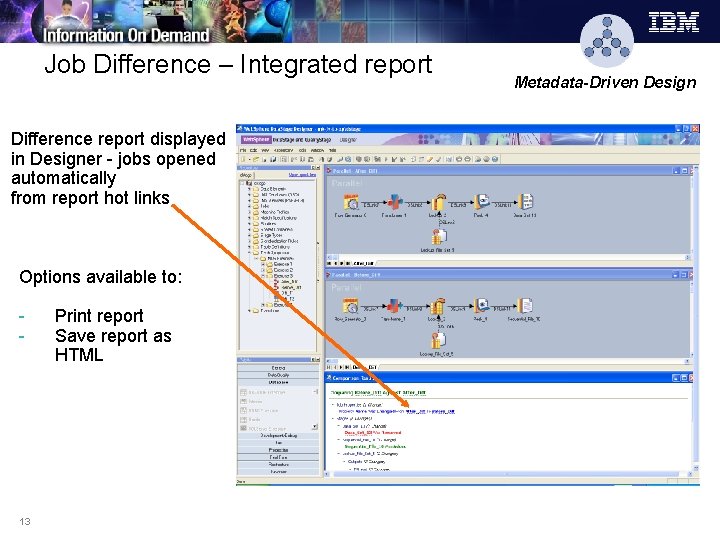720x540 pixels.
Task: Select the Standardization Rules folder
Action: click(279, 241)
